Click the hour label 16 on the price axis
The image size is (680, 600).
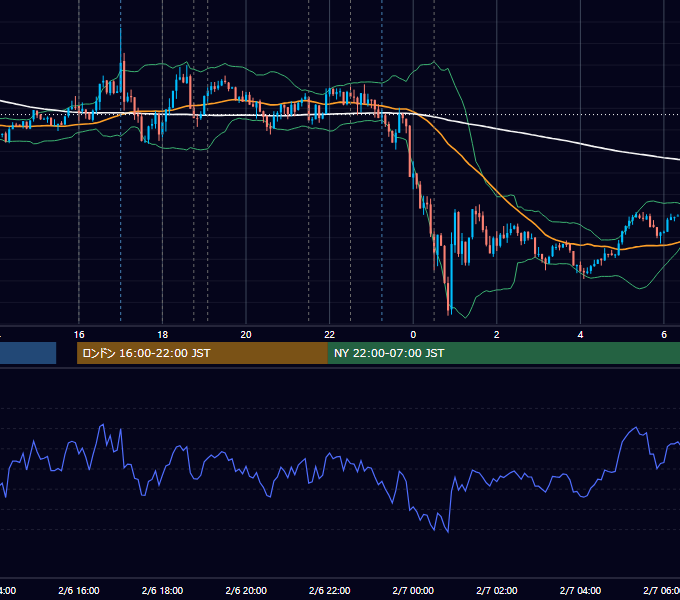pos(79,335)
